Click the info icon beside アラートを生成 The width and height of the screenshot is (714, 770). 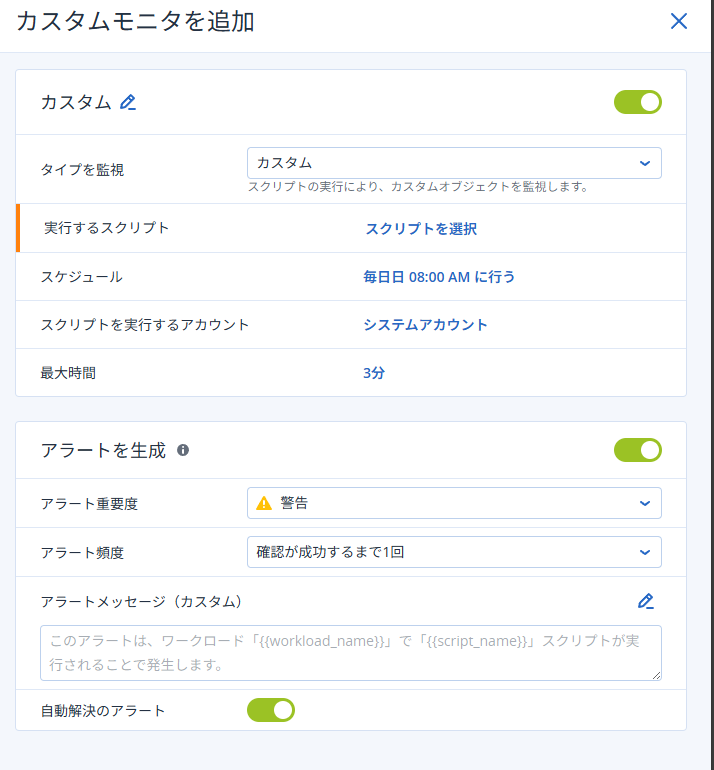(183, 450)
